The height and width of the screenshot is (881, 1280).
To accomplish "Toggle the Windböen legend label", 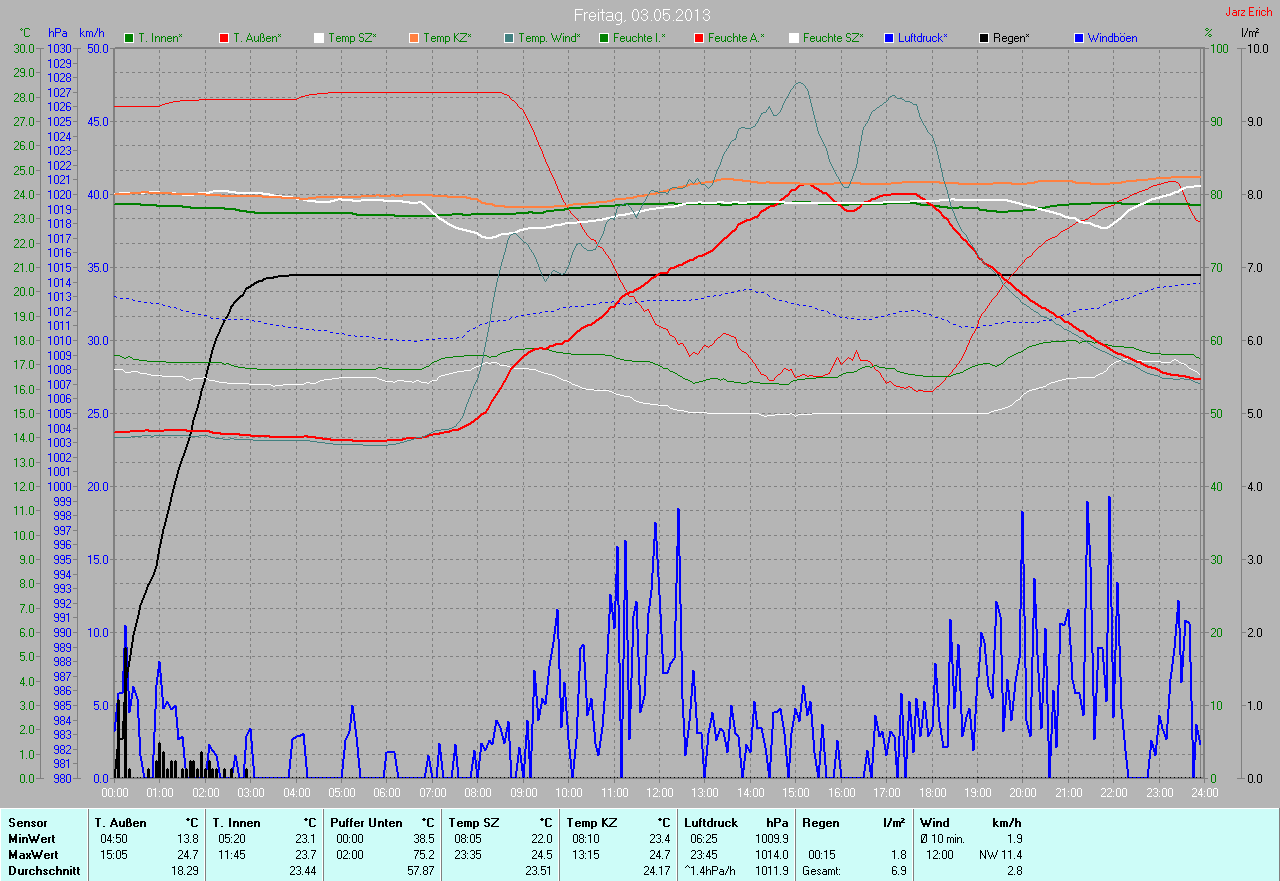I will tap(1113, 38).
